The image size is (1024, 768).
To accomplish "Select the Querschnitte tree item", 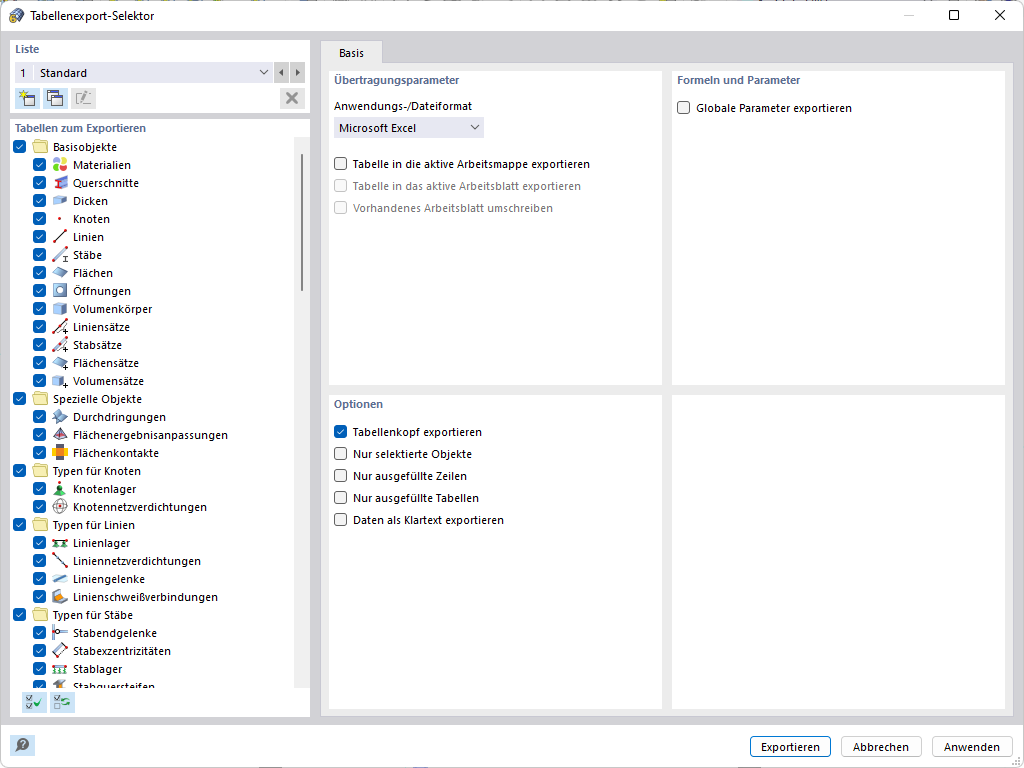I will (105, 183).
